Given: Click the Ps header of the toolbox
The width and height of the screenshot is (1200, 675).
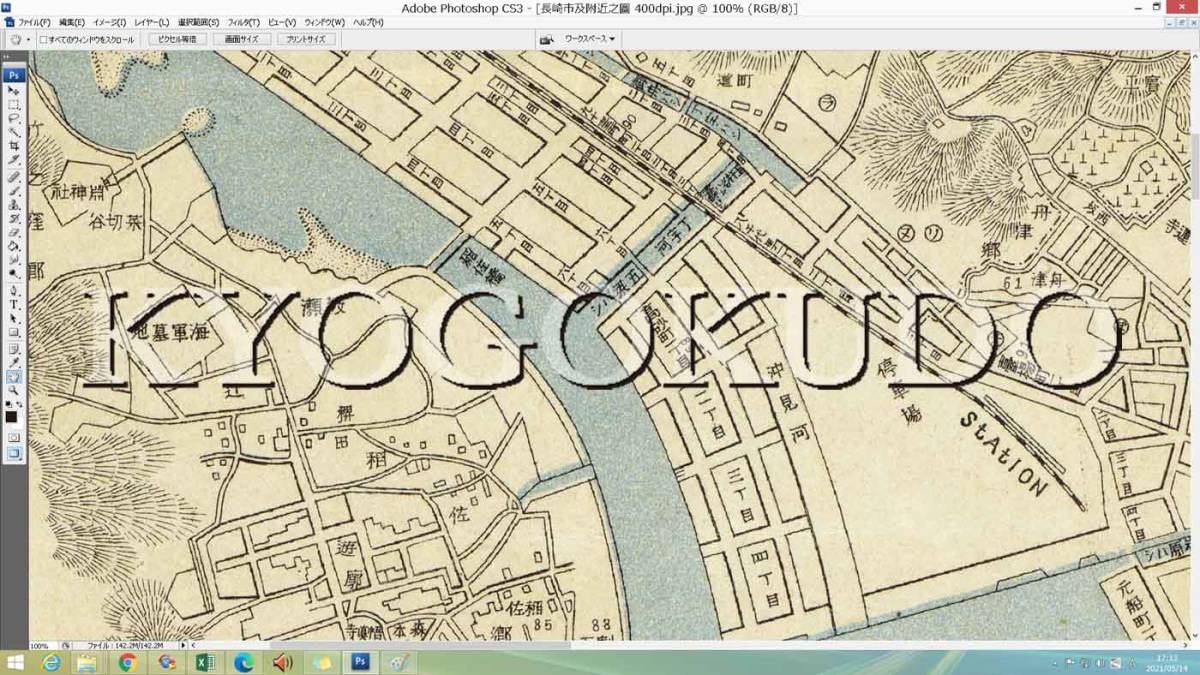Looking at the screenshot, I should [x=15, y=75].
